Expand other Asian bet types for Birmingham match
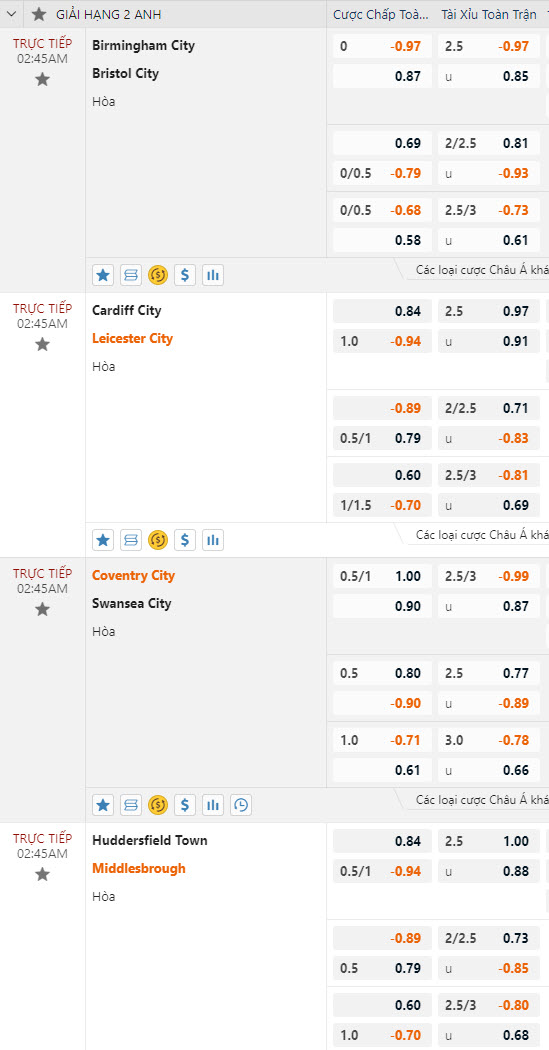This screenshot has height=1050, width=549. coord(477,270)
